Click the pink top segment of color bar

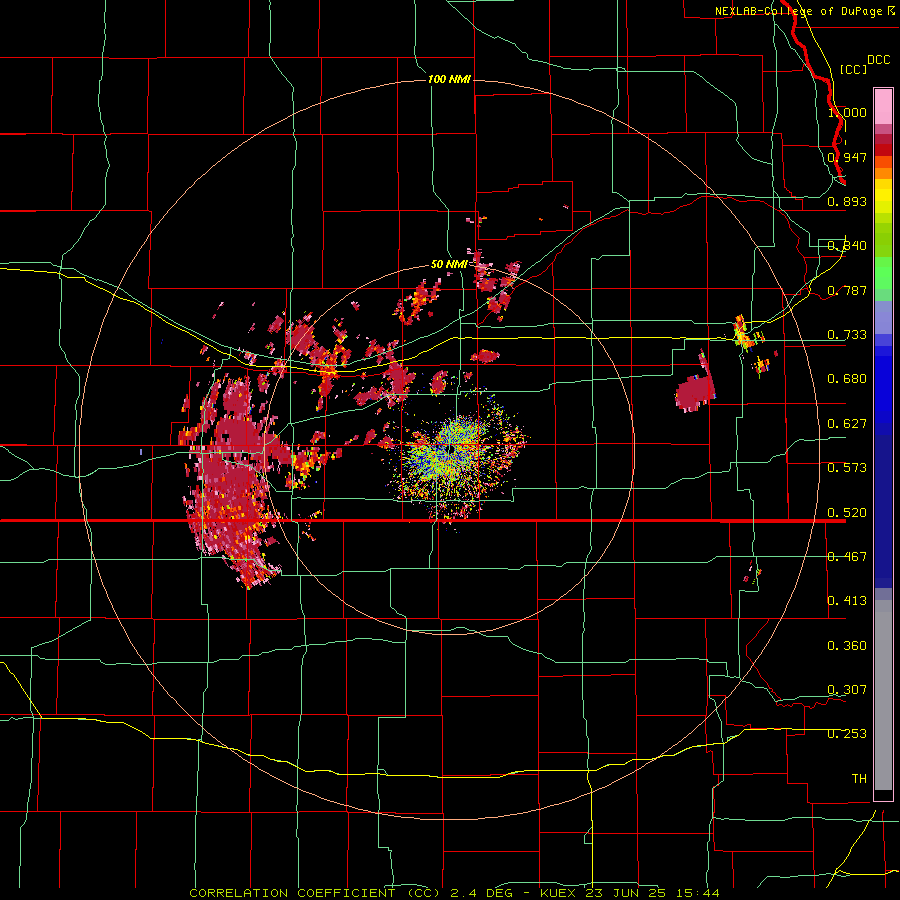click(883, 107)
